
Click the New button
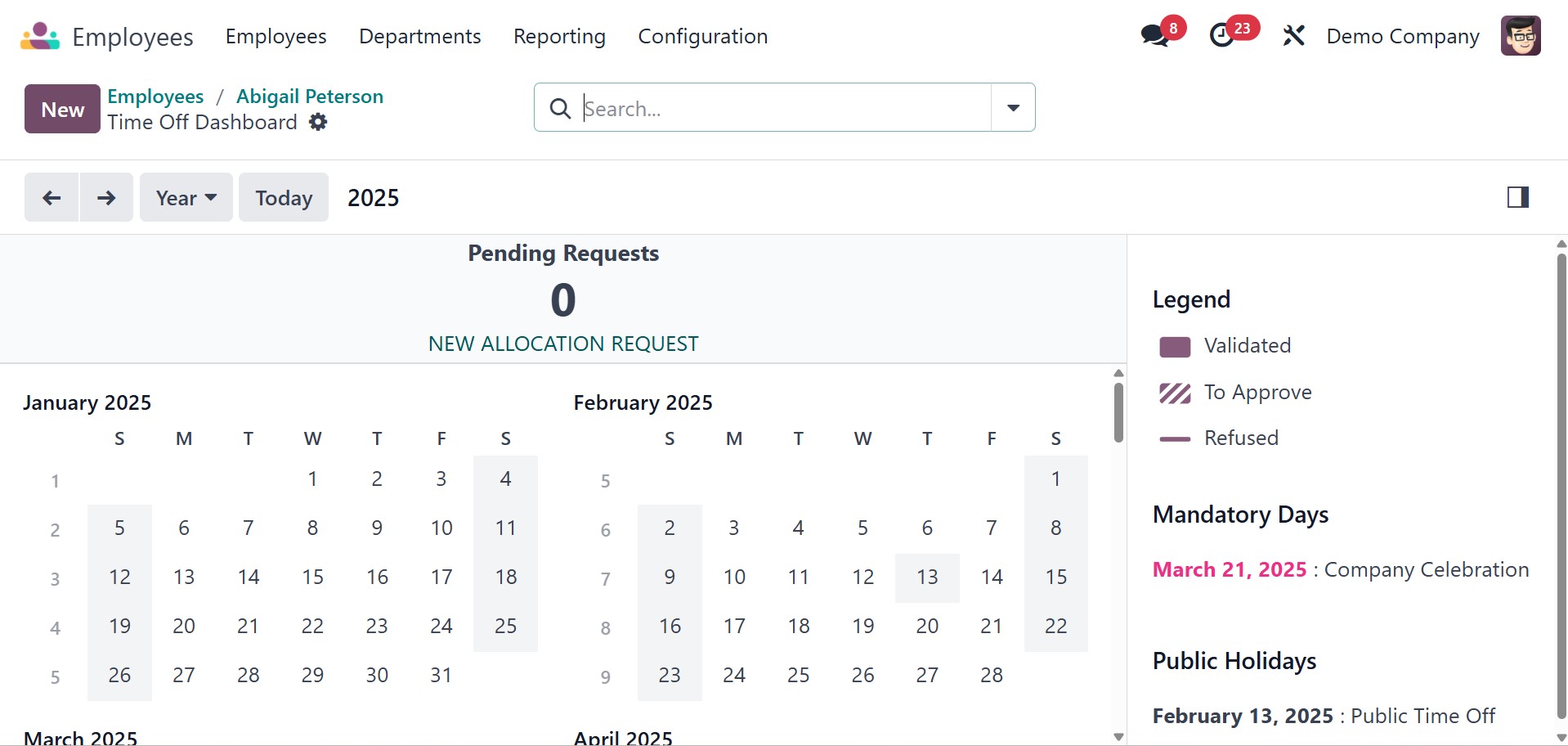(62, 109)
